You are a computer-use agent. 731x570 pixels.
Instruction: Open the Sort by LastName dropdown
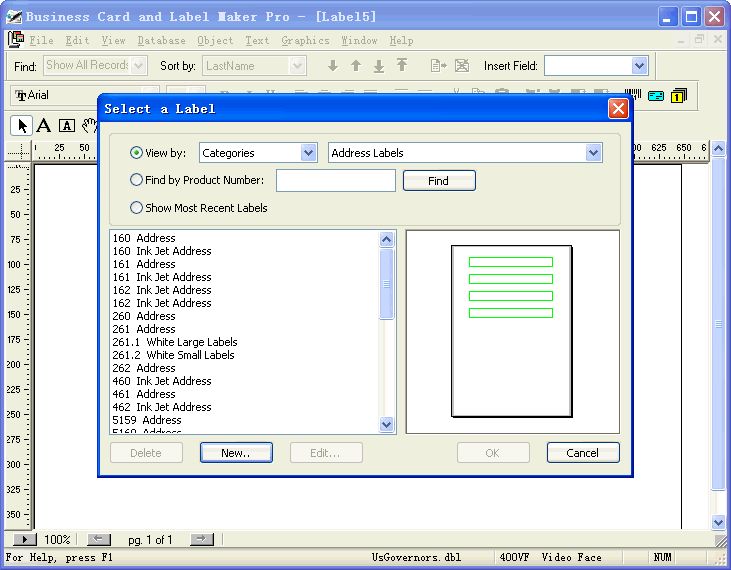tap(297, 66)
